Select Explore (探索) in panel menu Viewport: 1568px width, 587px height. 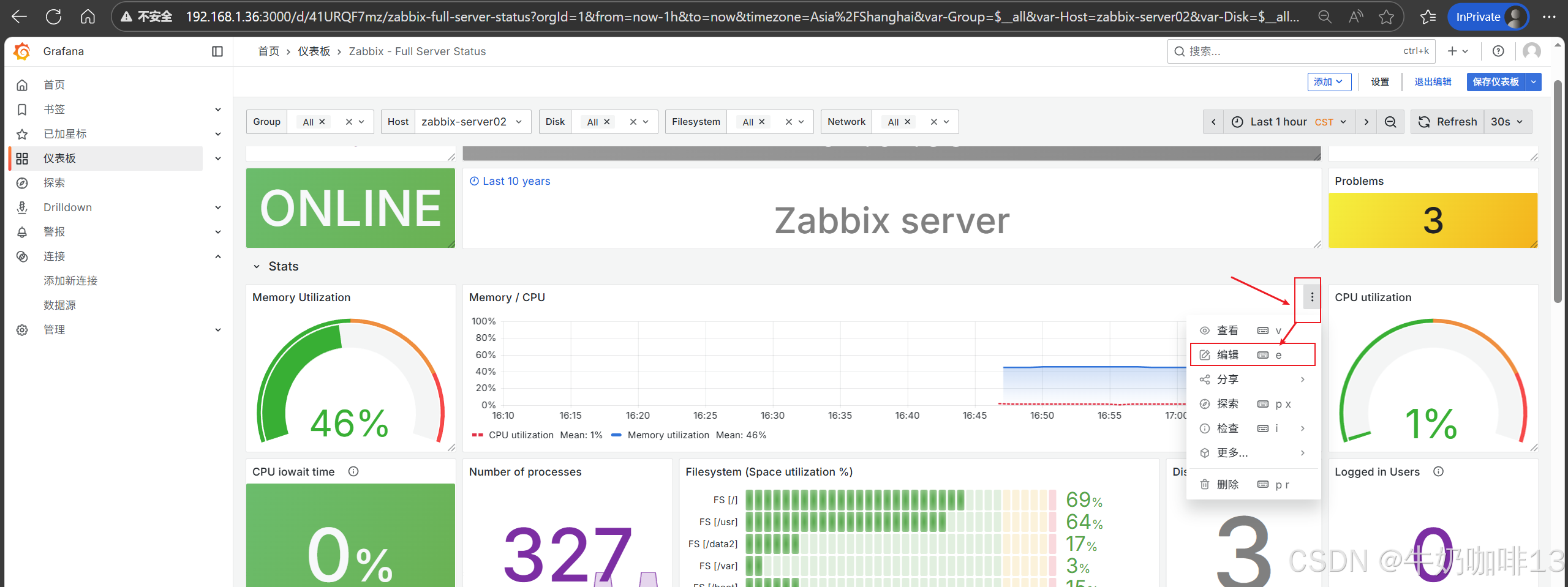1253,404
